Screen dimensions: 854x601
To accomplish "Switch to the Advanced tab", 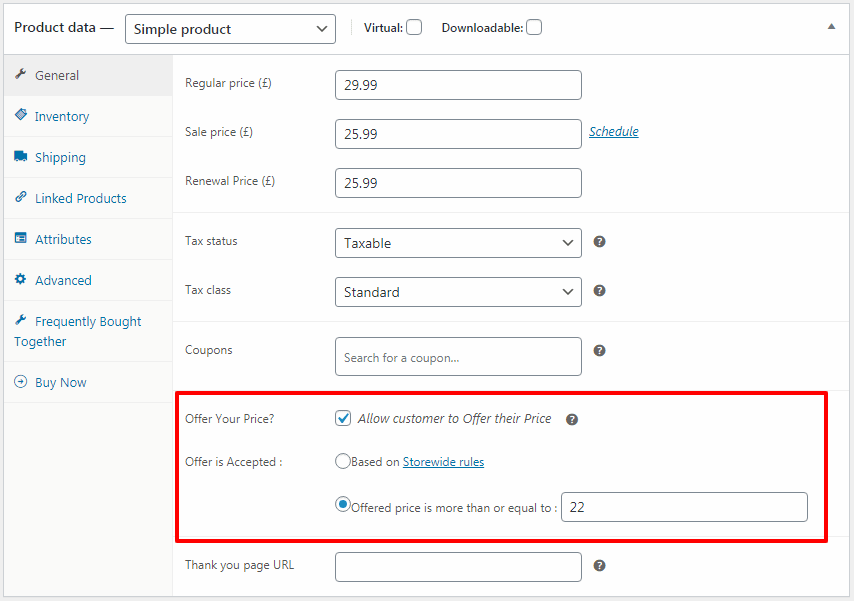I will point(88,280).
